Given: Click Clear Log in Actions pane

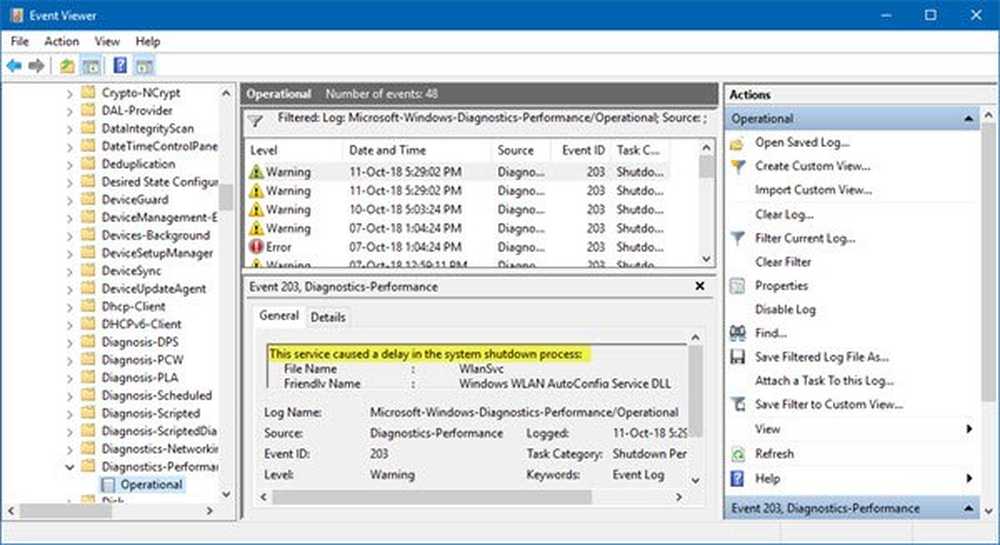Looking at the screenshot, I should point(784,214).
